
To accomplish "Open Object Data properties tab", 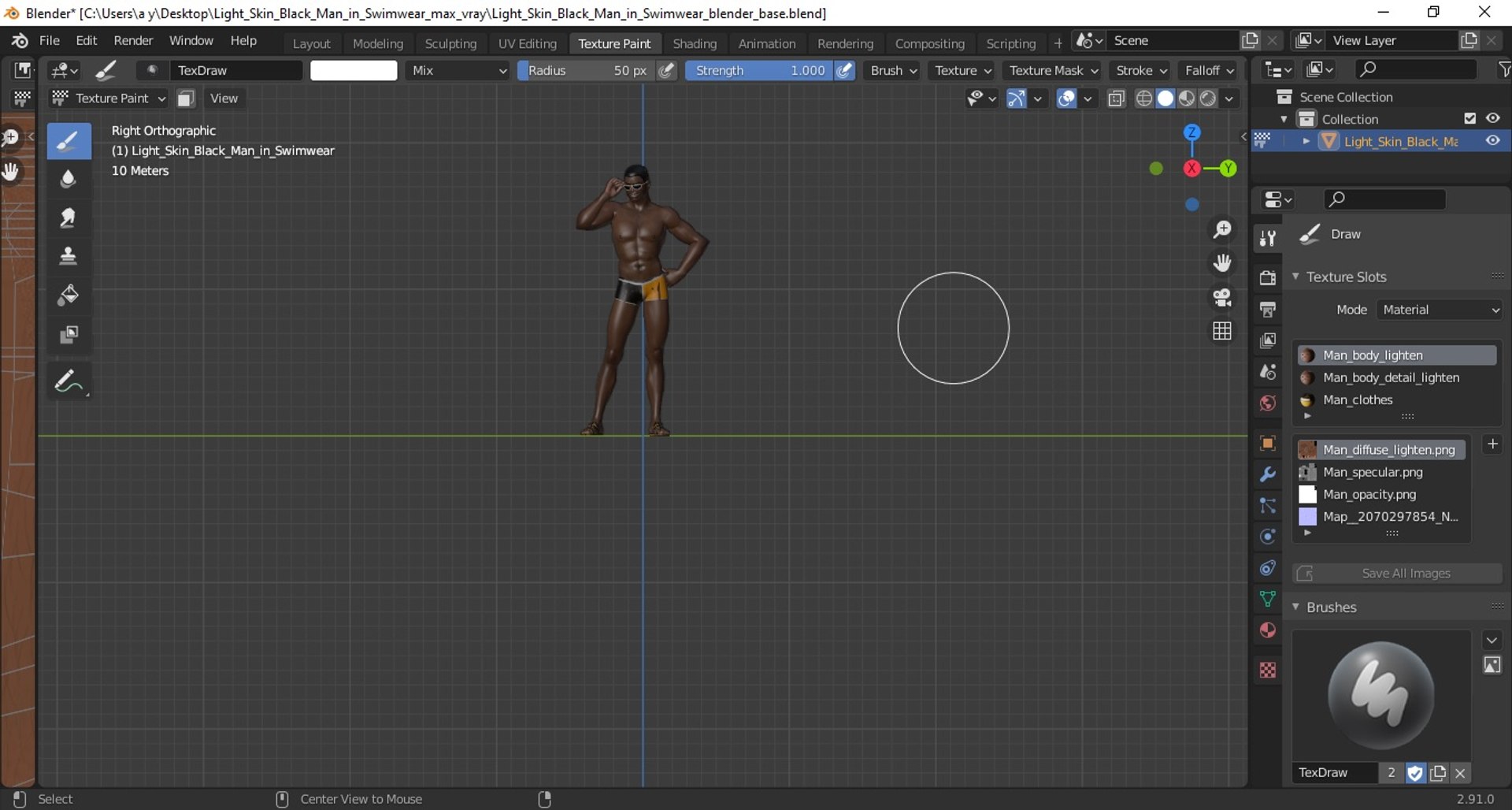I will click(x=1268, y=599).
